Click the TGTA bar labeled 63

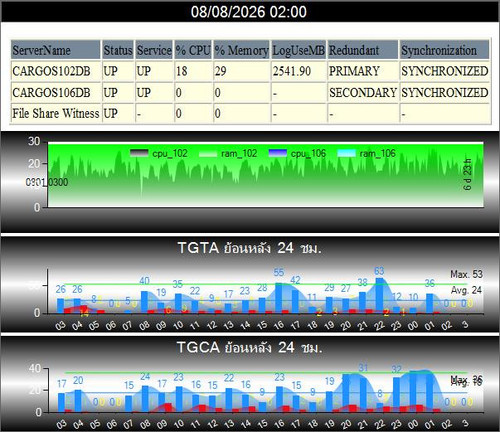coord(379,295)
